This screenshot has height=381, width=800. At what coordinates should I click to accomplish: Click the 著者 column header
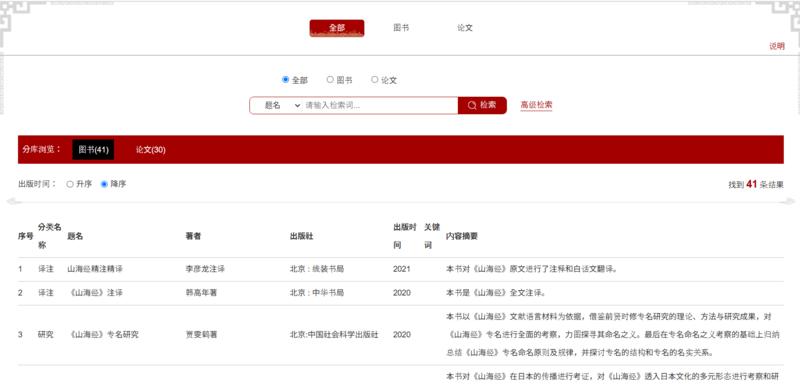(193, 236)
